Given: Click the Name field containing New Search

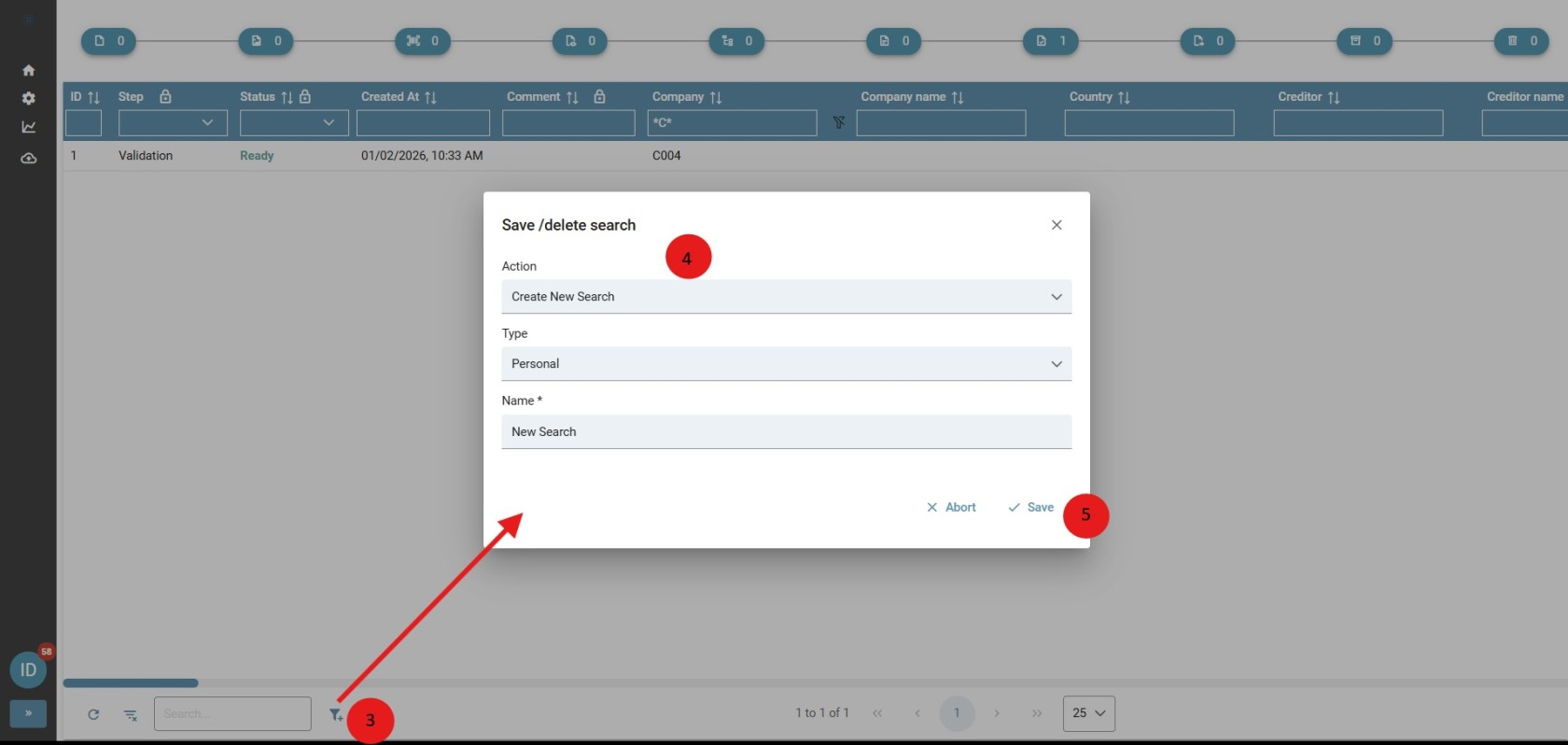Looking at the screenshot, I should [786, 431].
